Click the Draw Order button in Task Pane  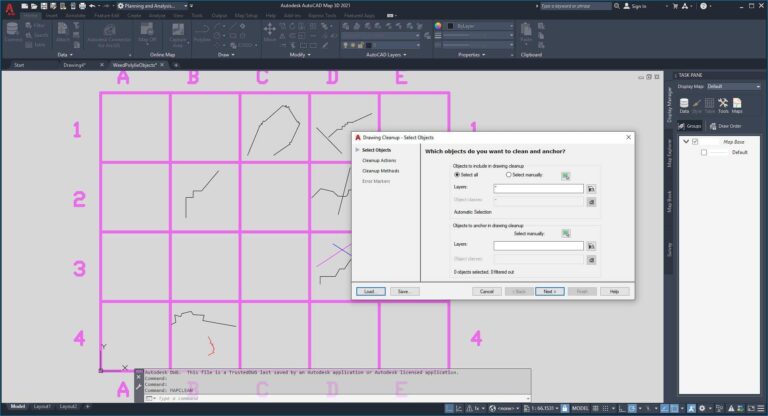[725, 126]
